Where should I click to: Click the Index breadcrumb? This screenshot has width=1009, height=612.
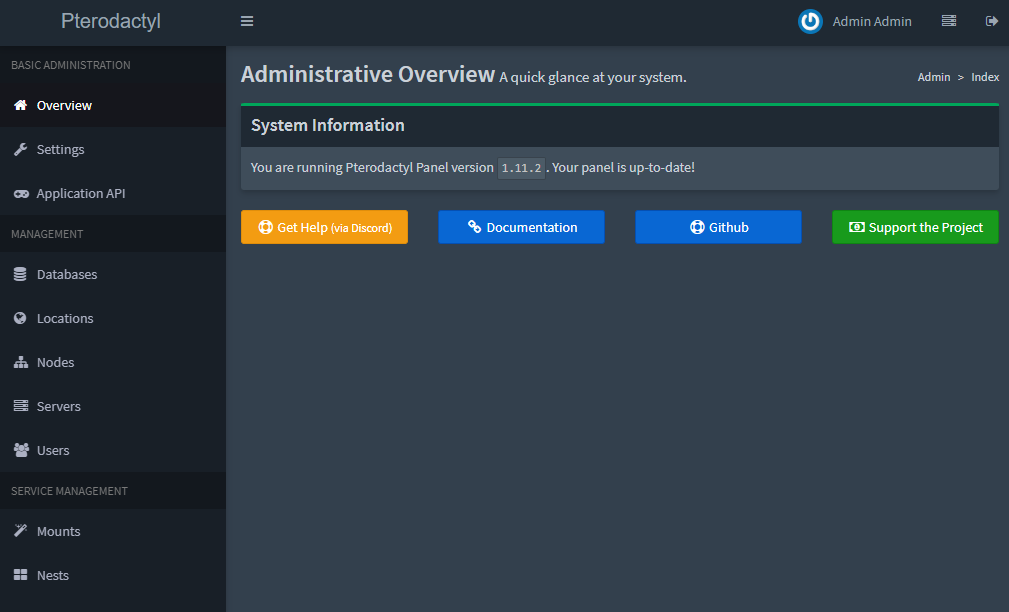tap(985, 77)
